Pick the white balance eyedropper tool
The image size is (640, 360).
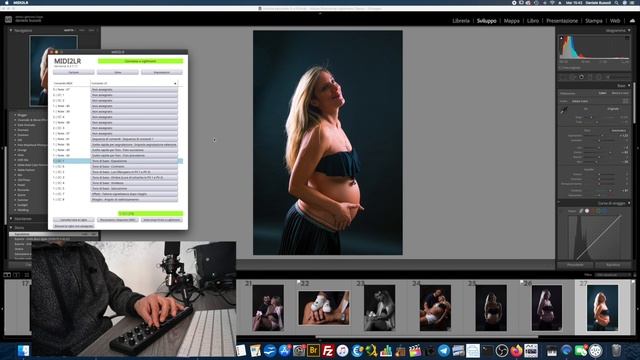click(564, 110)
